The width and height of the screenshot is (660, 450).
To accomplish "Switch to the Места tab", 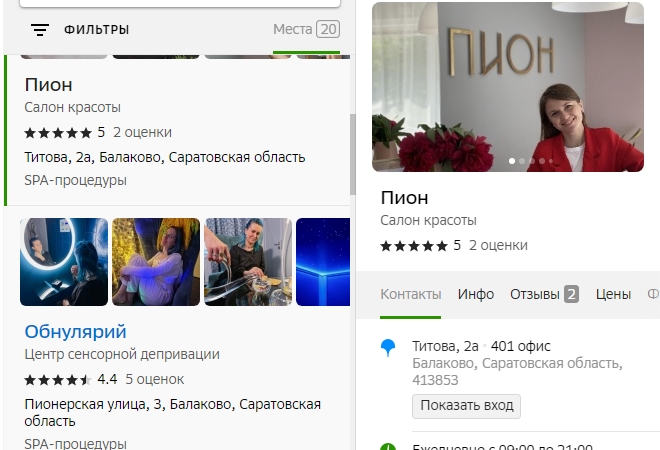I will point(306,30).
